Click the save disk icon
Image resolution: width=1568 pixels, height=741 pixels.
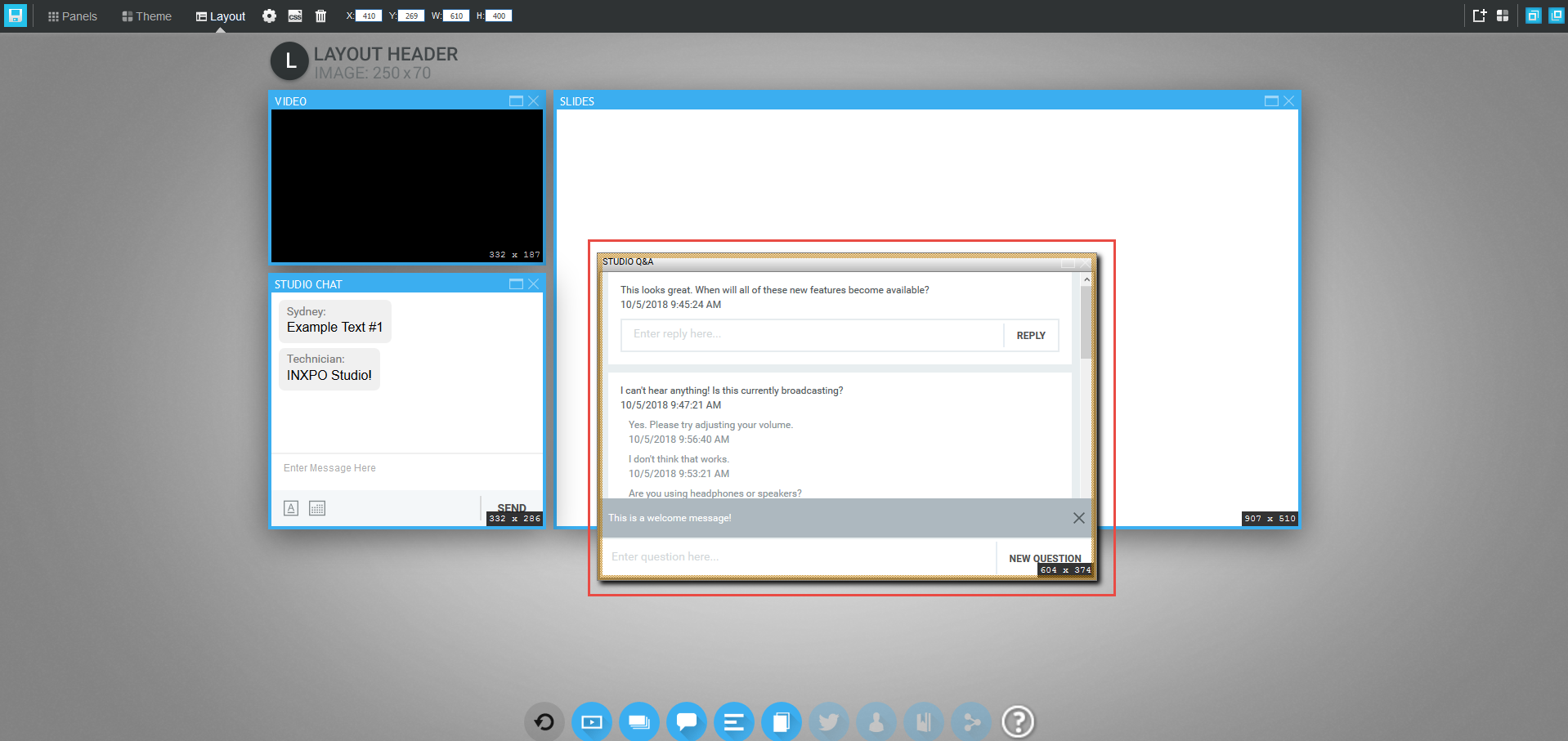click(x=16, y=16)
